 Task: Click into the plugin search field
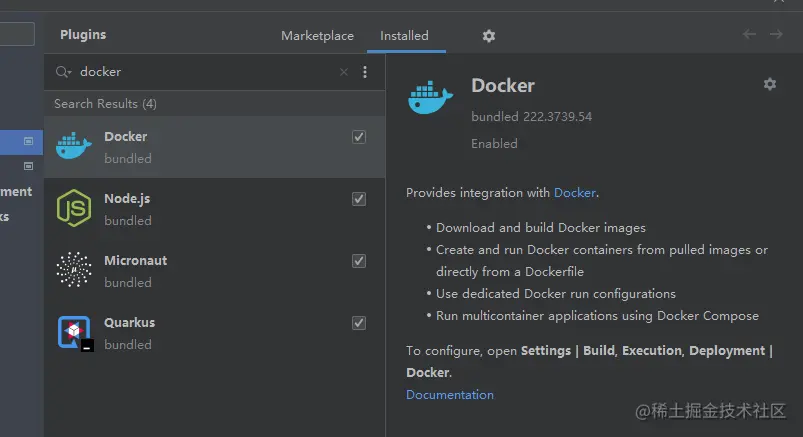200,72
